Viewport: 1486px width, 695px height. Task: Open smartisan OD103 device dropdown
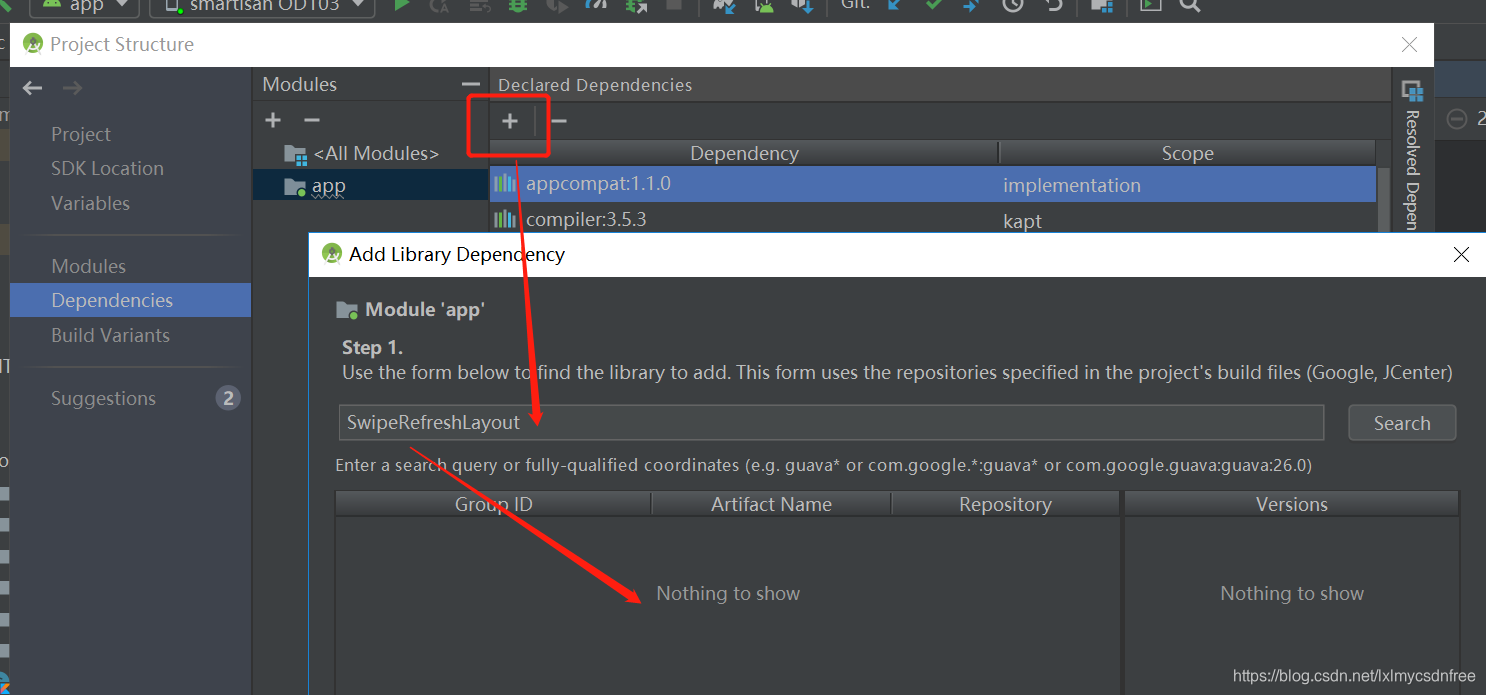point(262,6)
